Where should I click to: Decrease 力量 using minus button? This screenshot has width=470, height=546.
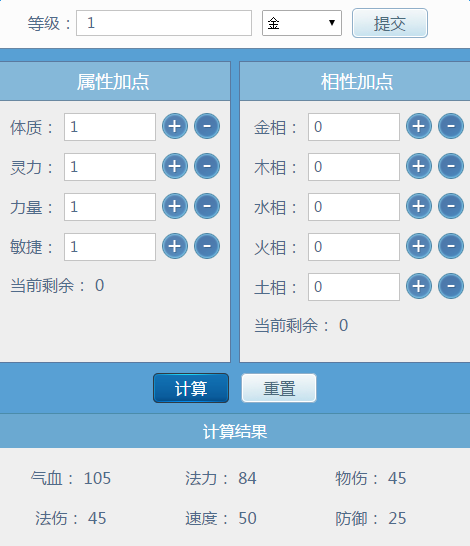pyautogui.click(x=207, y=206)
